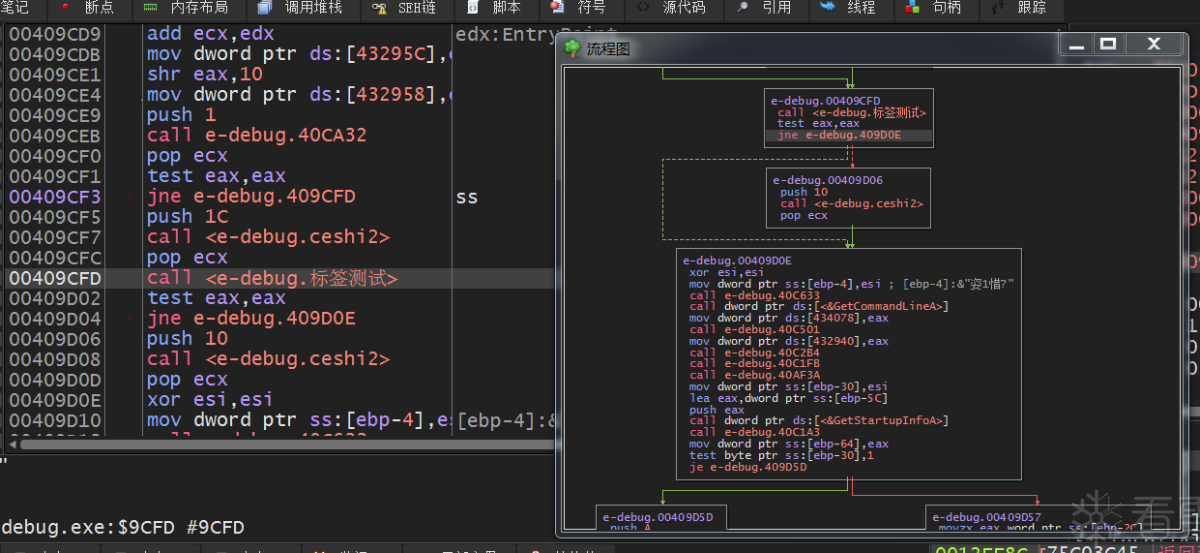Switch to the 源代码 source tab

point(674,7)
